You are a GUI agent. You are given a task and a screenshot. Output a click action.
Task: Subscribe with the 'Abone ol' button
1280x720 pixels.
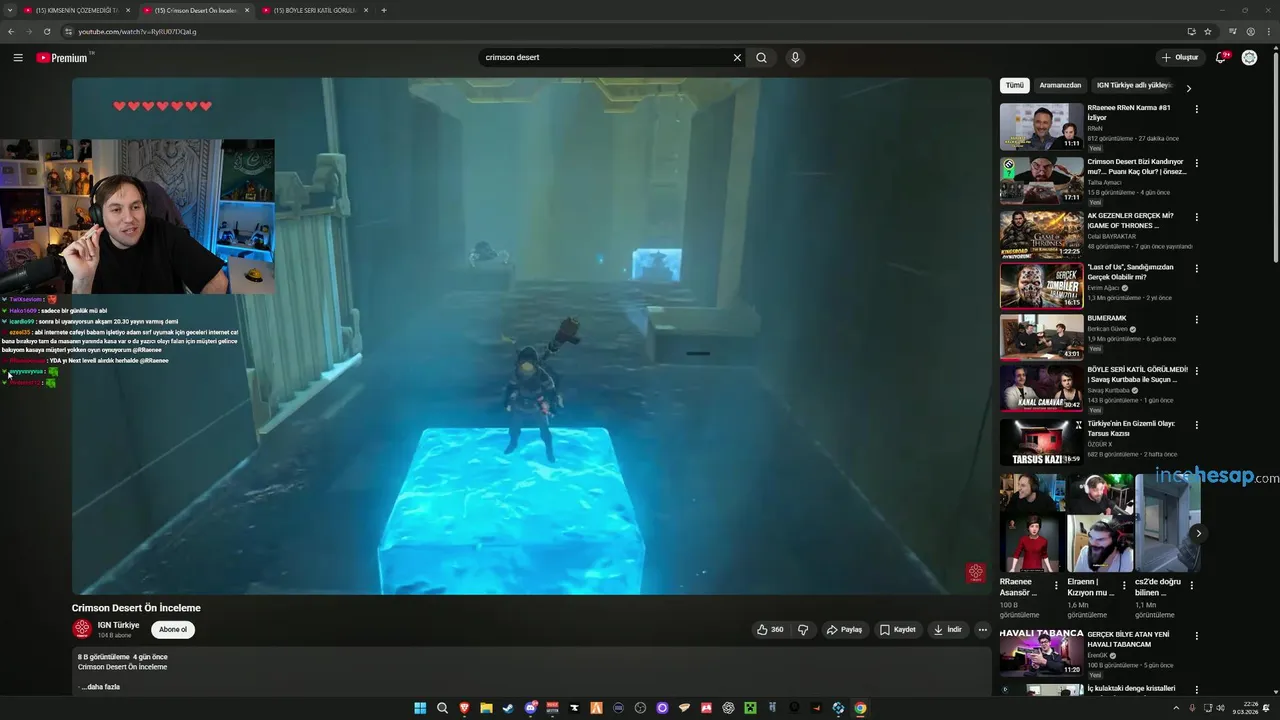point(173,630)
